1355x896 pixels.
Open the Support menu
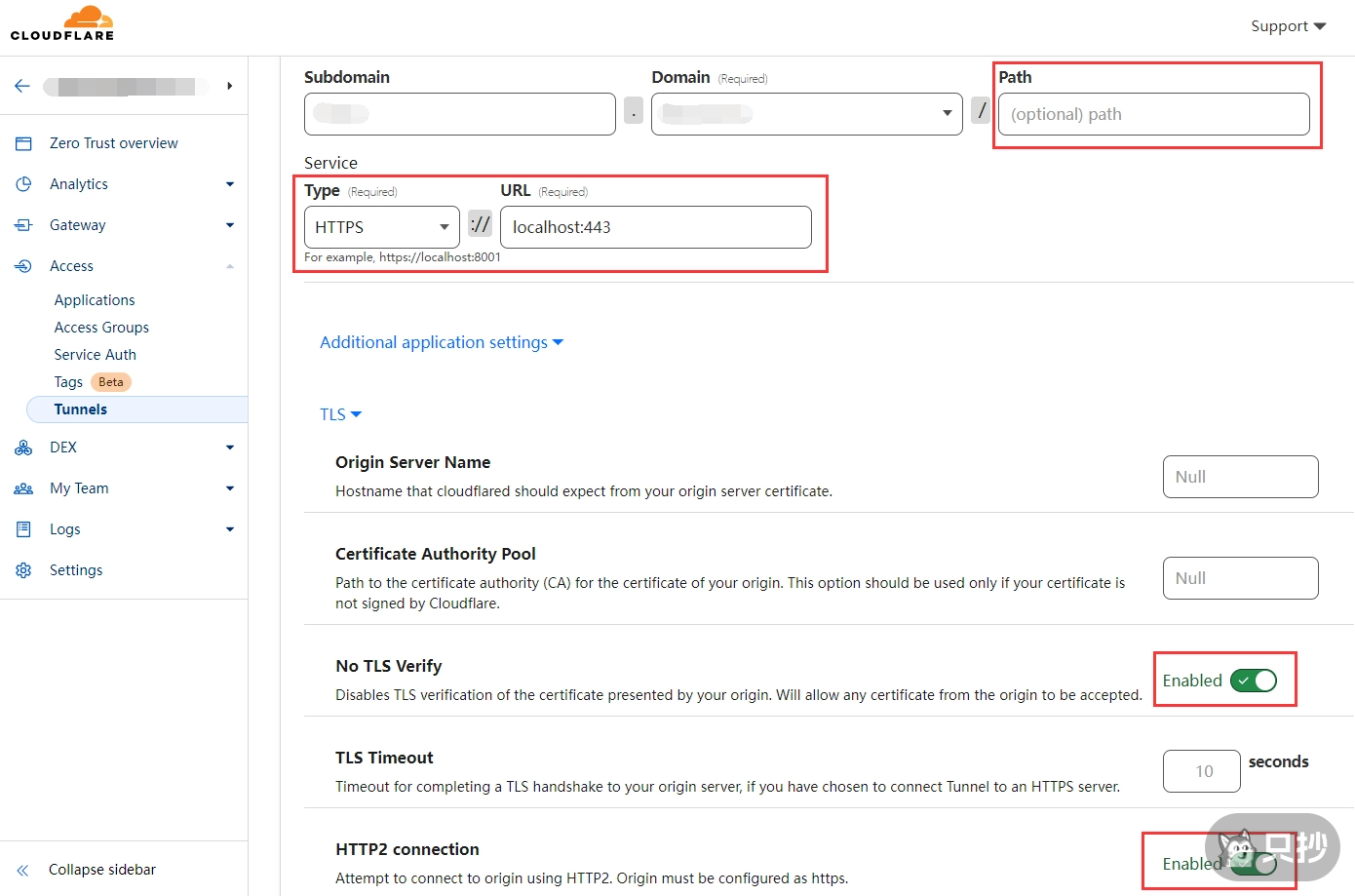pyautogui.click(x=1288, y=26)
